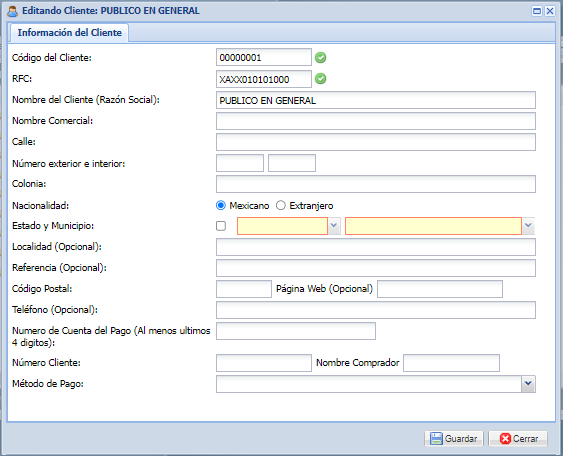
Task: Select the Nombre Comprador input field
Action: (451, 363)
